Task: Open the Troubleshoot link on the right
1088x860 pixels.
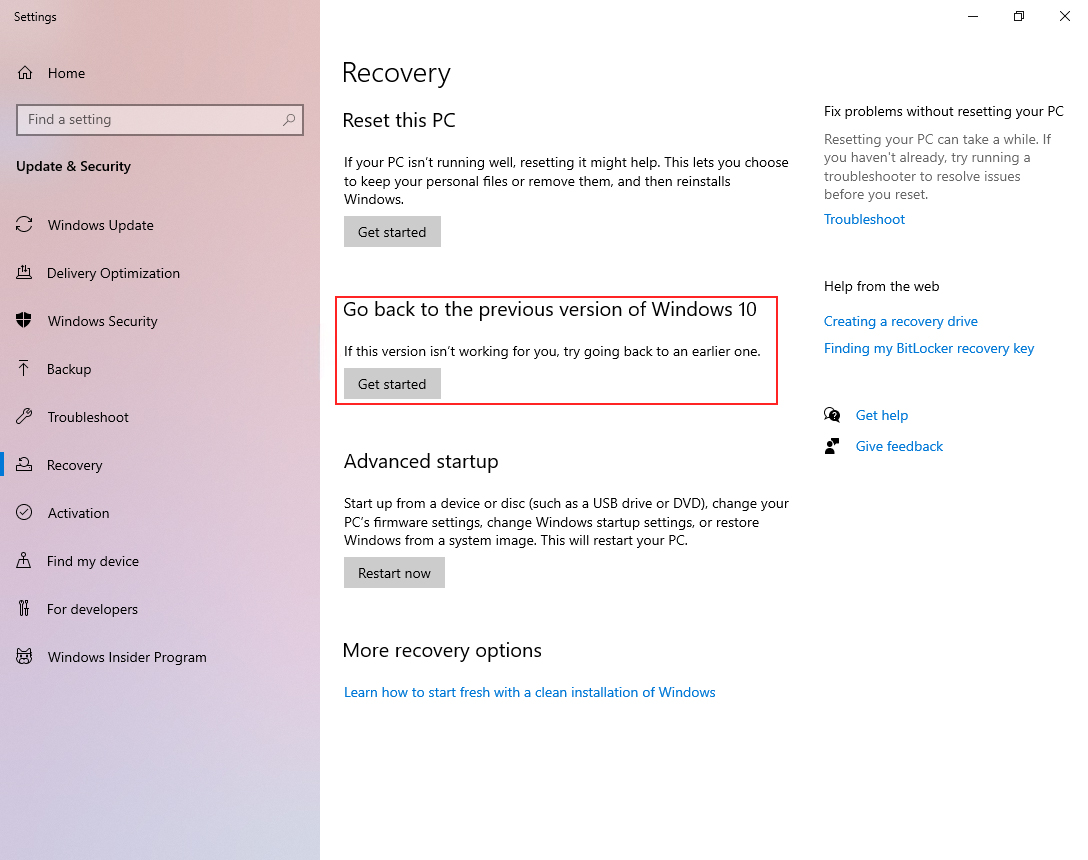Action: (864, 219)
